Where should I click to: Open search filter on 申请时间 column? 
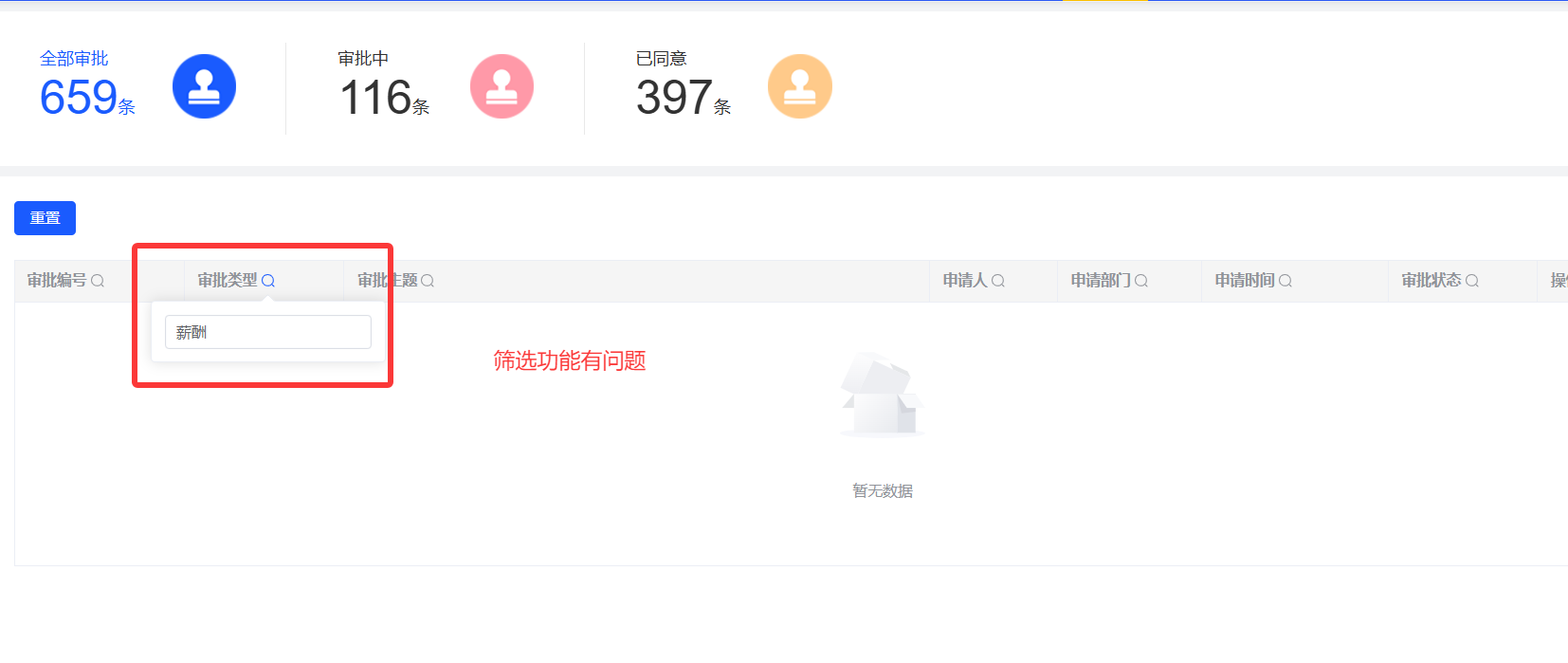click(1285, 281)
